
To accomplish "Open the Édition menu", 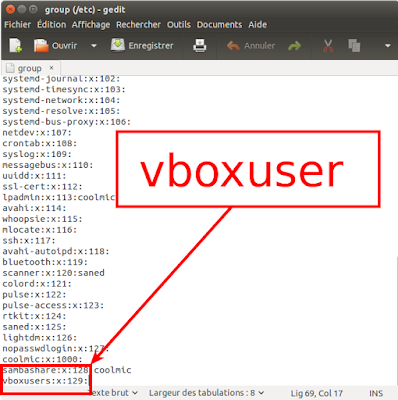I will tap(52, 25).
